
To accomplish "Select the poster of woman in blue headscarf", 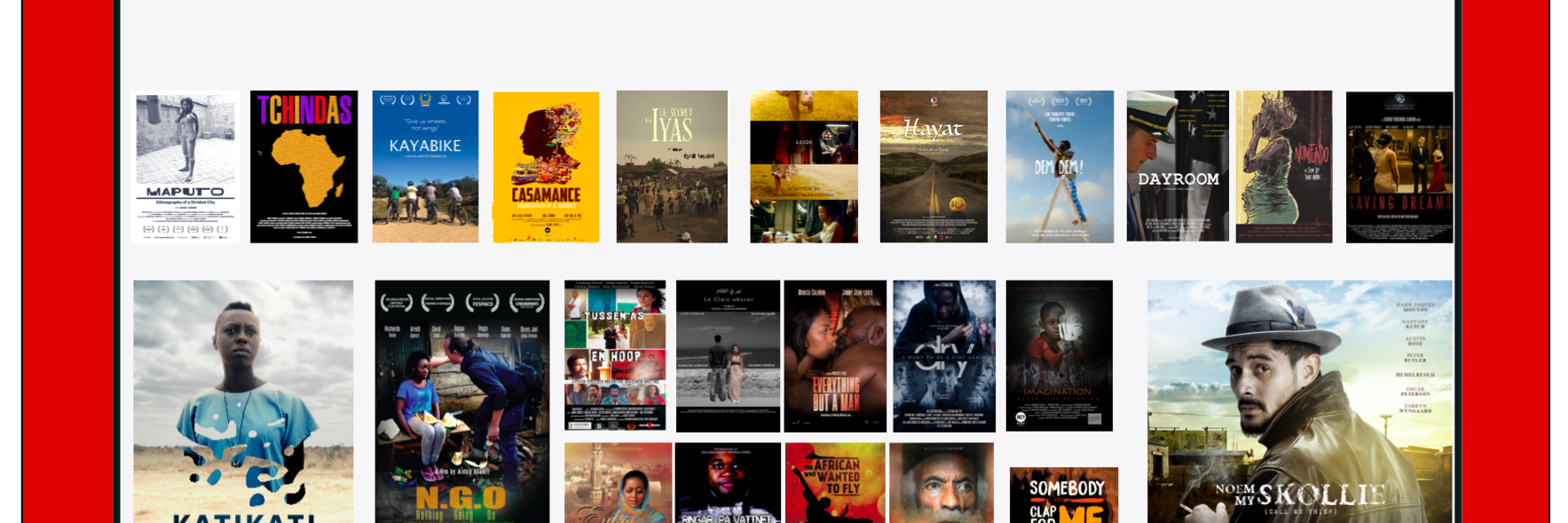I will pyautogui.click(x=618, y=483).
